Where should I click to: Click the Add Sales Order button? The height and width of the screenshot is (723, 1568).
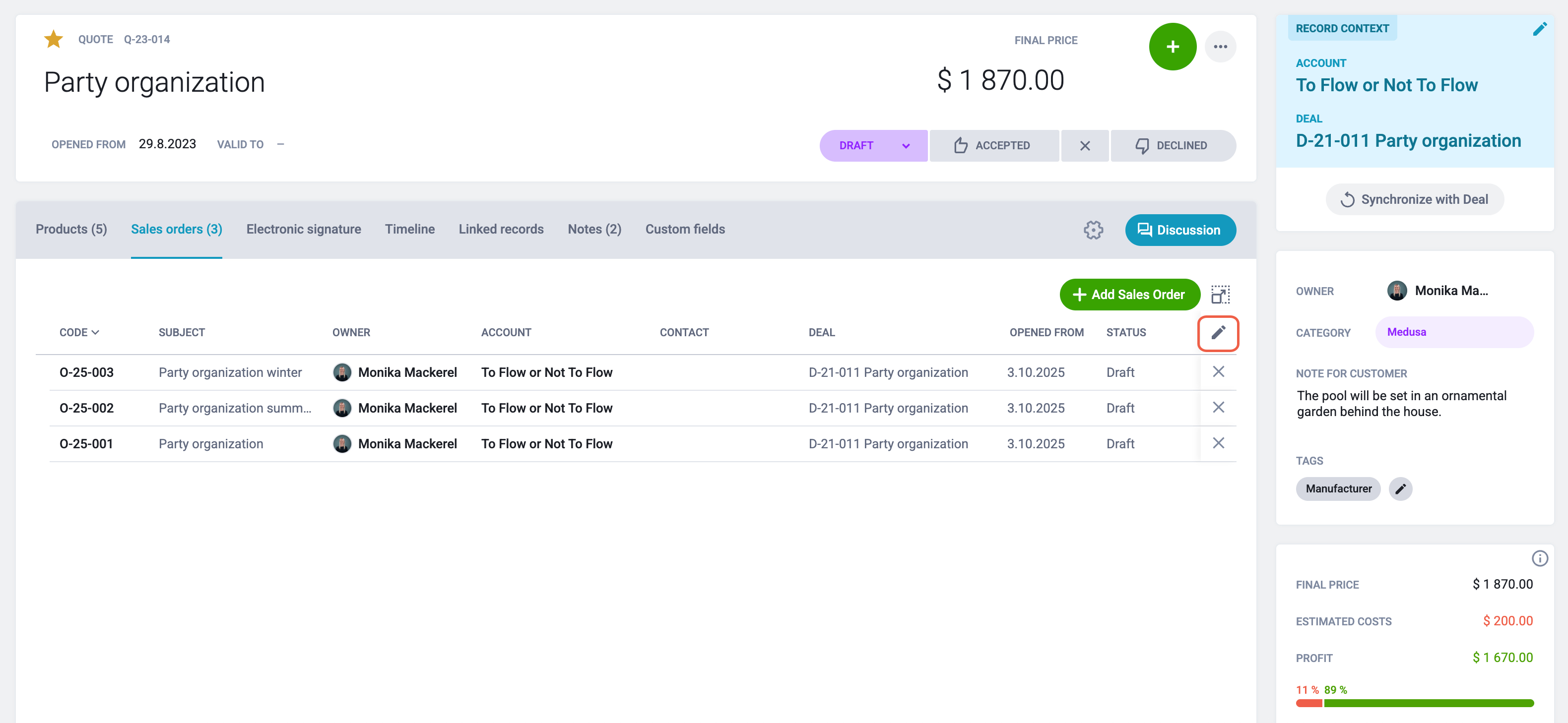coord(1129,295)
